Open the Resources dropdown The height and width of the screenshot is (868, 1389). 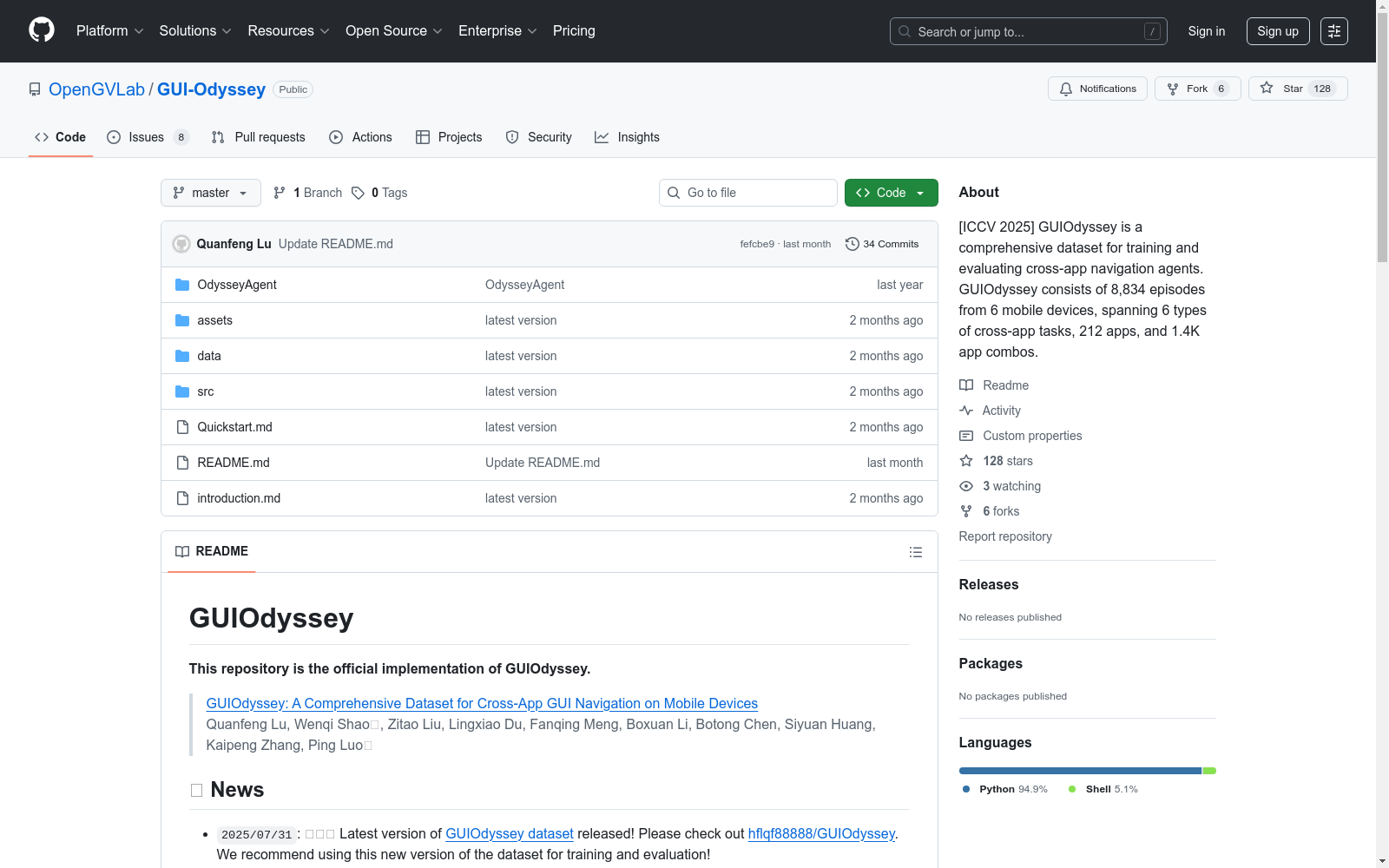[288, 31]
